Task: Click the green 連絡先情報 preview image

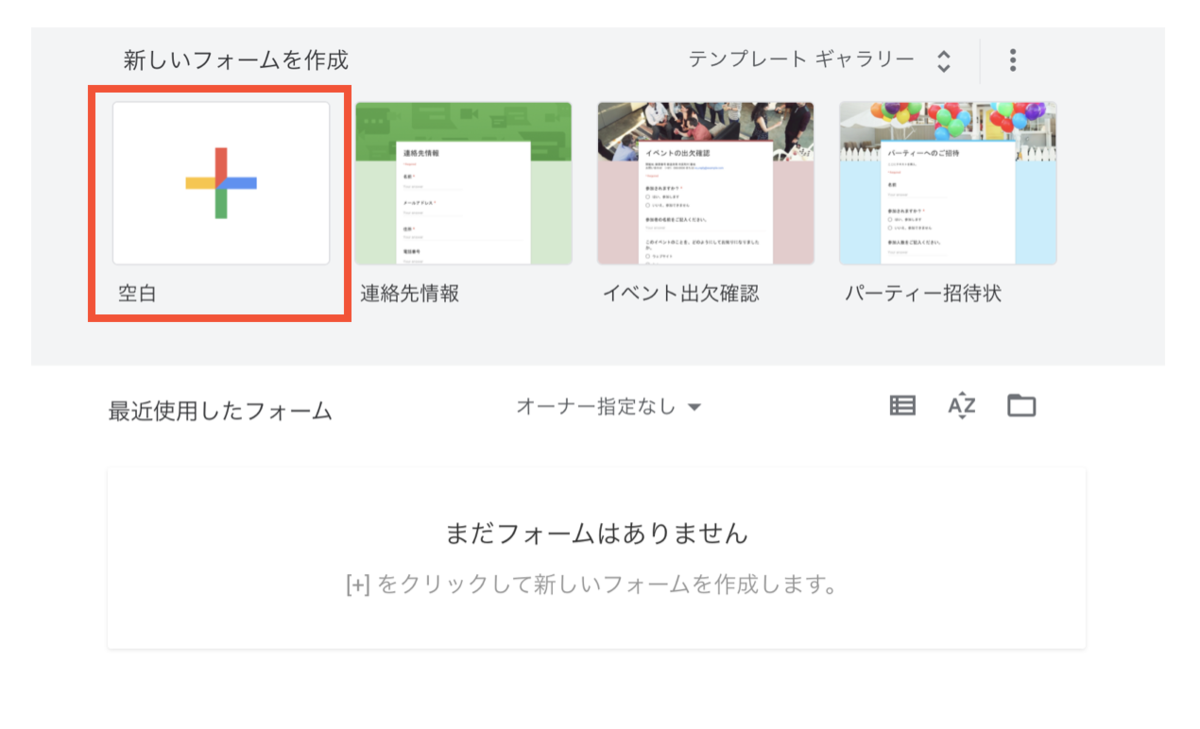Action: 463,183
